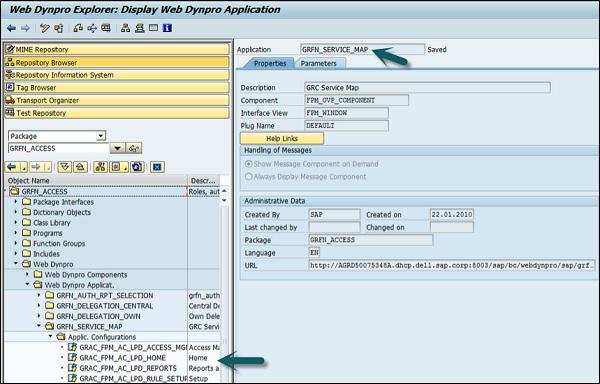Click the GRFN_ACCESS package name field
Image resolution: width=600 pixels, height=384 pixels.
point(59,148)
